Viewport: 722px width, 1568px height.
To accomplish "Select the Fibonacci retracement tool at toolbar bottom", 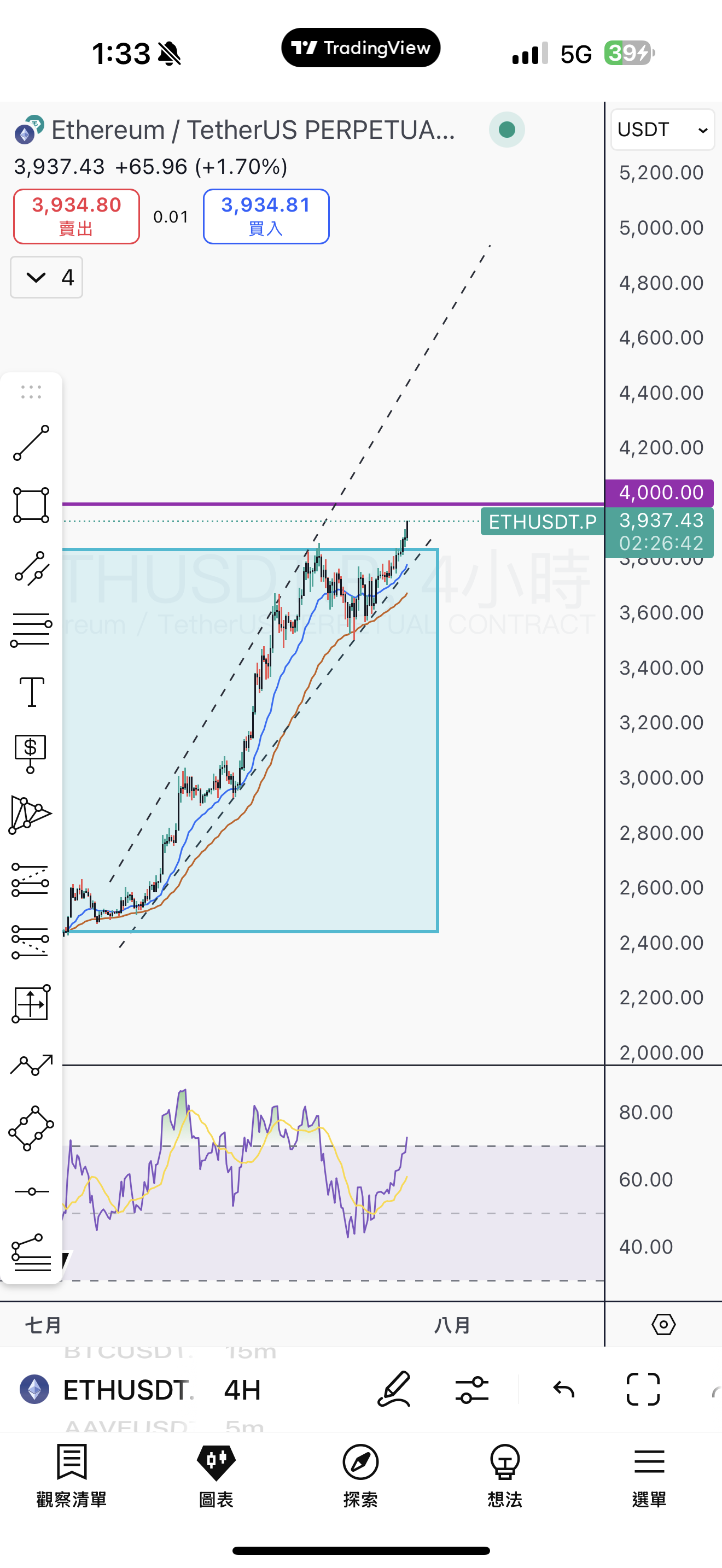I will [x=31, y=1253].
